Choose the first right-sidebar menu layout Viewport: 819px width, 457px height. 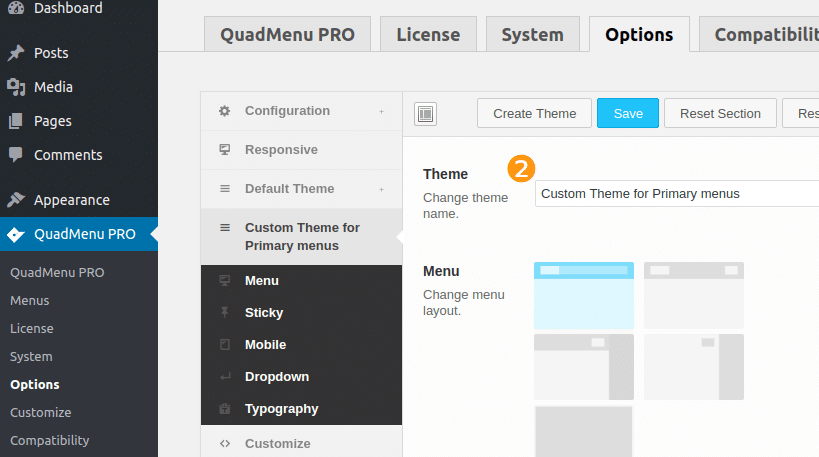click(x=584, y=367)
